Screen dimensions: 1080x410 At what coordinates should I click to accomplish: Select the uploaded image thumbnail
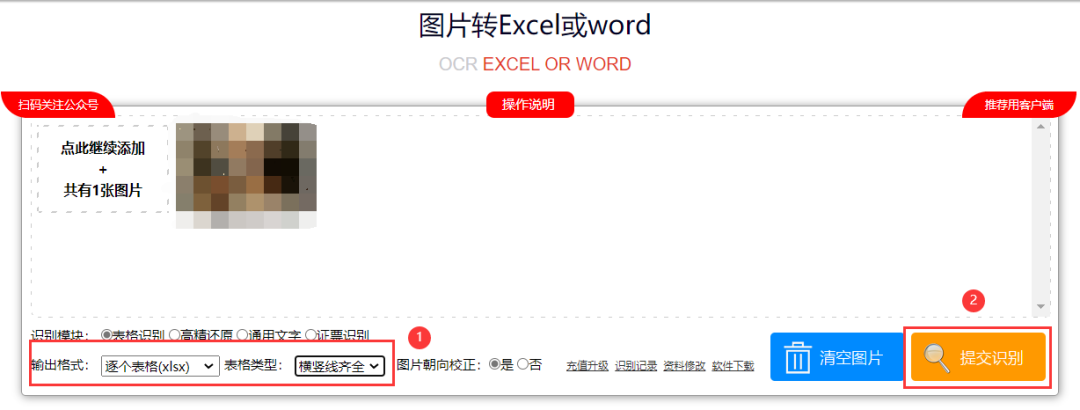coord(247,176)
